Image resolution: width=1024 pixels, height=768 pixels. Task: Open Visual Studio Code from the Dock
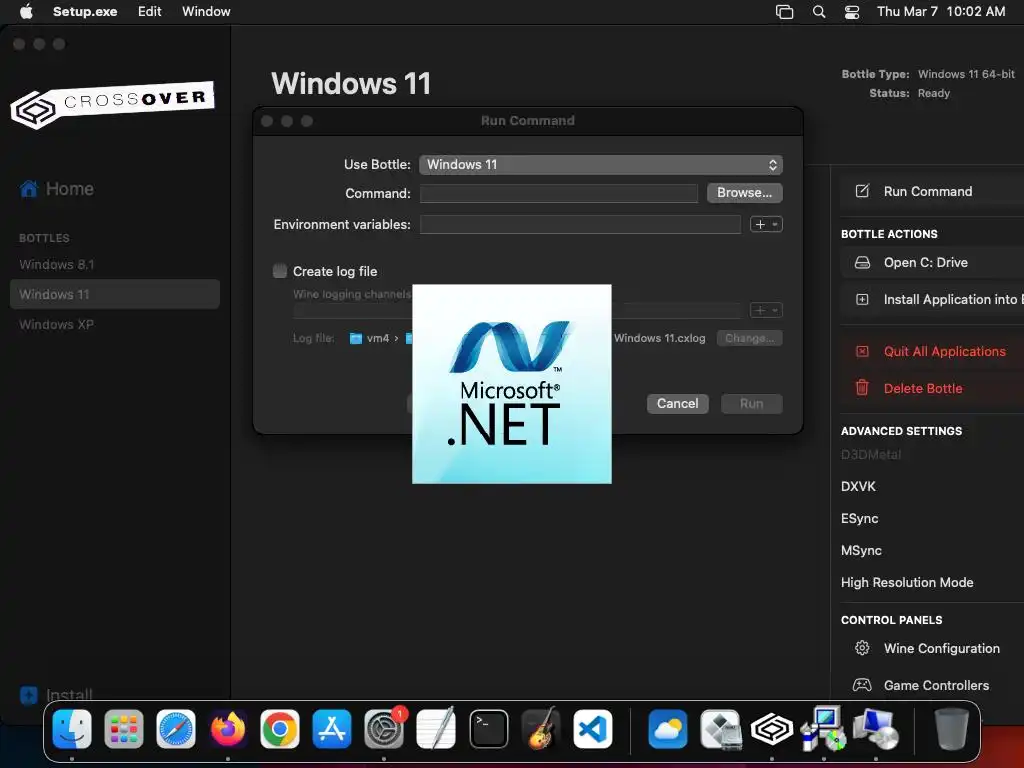click(592, 729)
